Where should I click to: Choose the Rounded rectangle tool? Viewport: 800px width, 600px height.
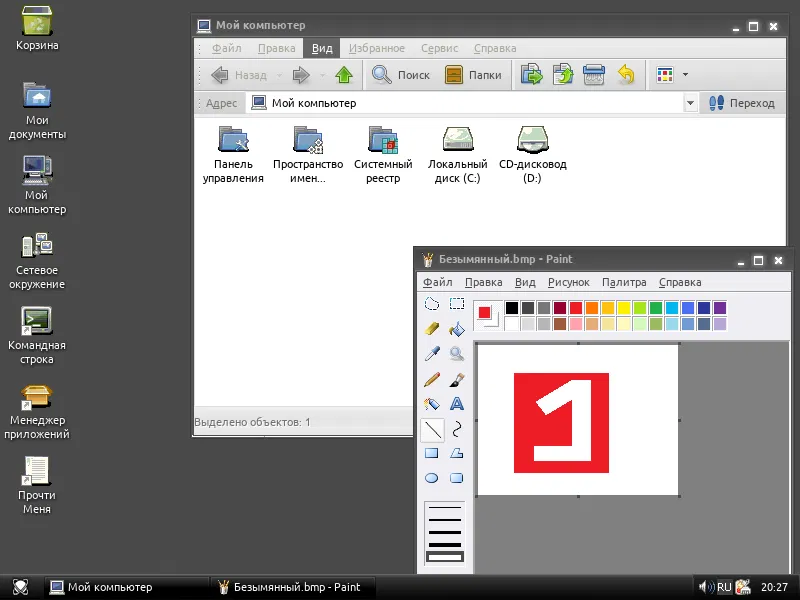[457, 478]
